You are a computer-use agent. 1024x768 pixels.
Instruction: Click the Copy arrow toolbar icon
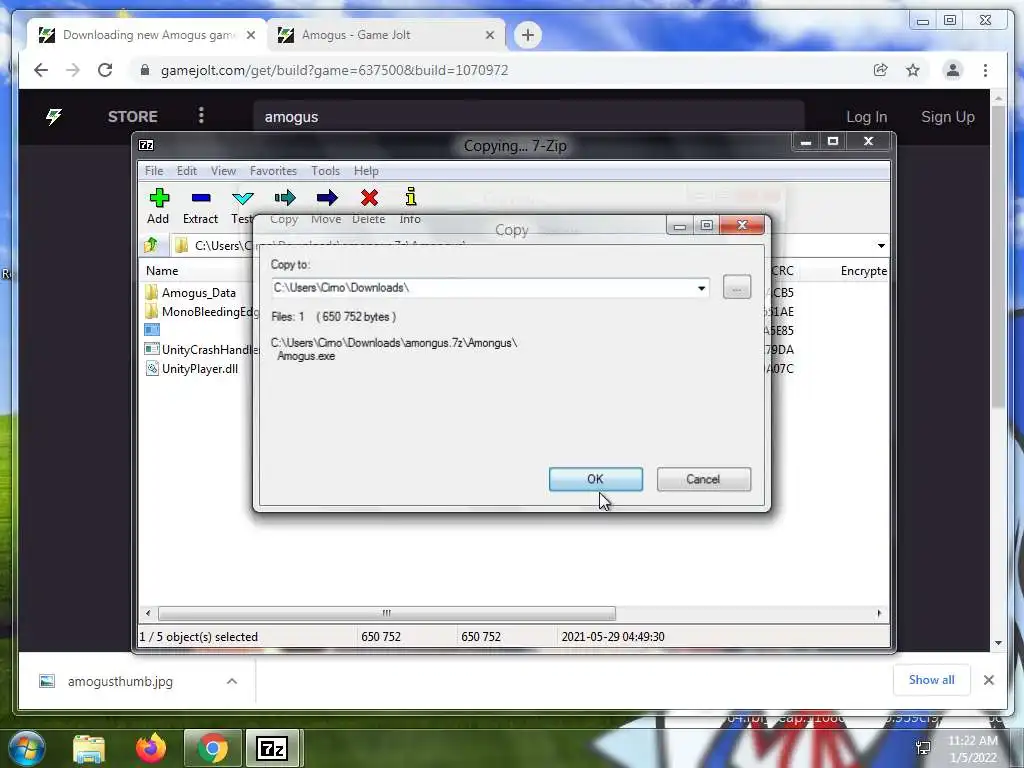pos(285,198)
